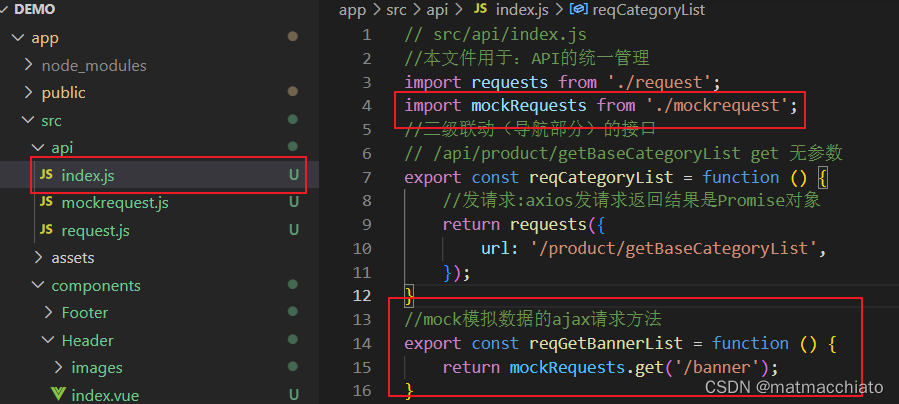Click Vue icon beside index.vue

pos(58,395)
